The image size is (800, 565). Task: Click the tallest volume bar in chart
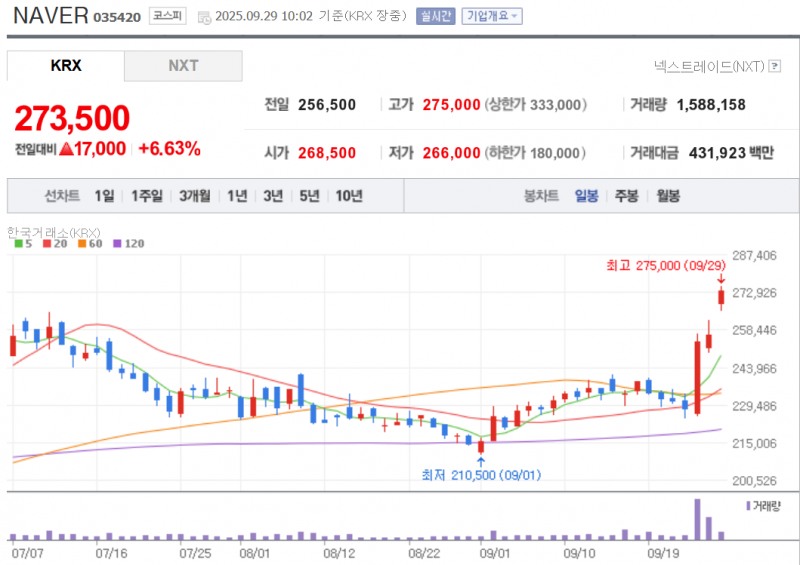697,520
